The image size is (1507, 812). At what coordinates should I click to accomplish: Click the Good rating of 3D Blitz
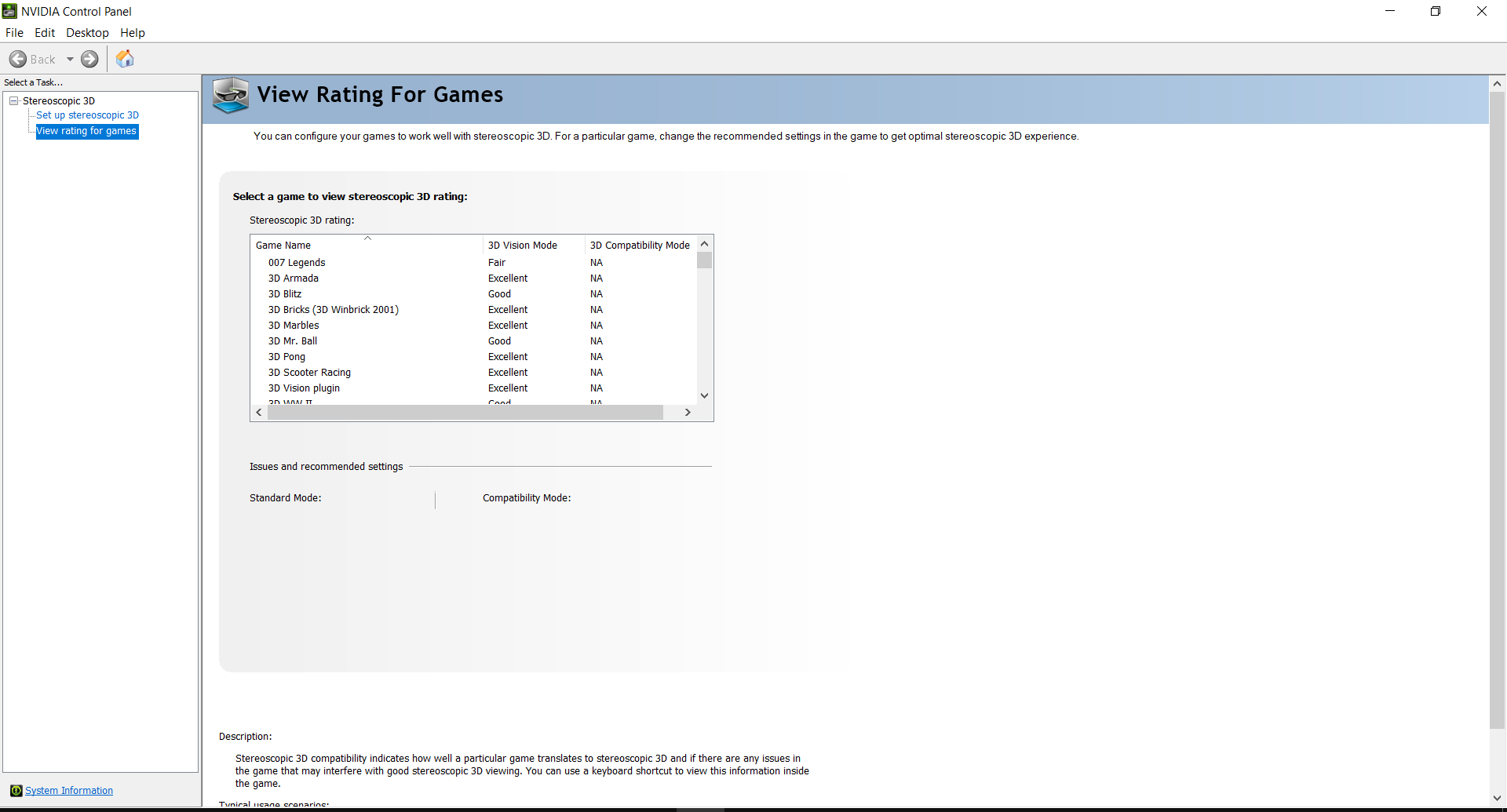tap(499, 294)
